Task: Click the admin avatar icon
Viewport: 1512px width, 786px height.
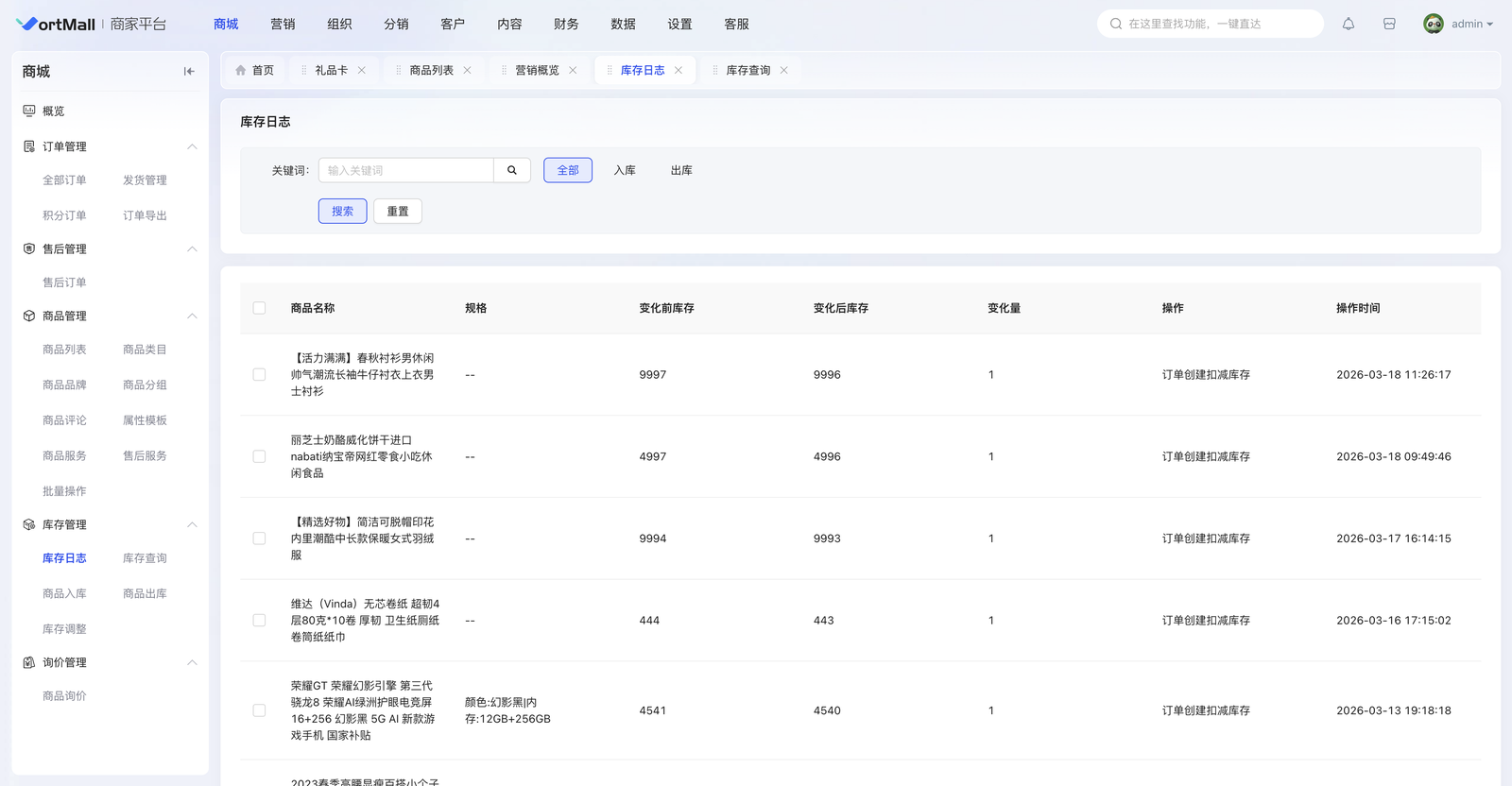Action: coord(1433,24)
